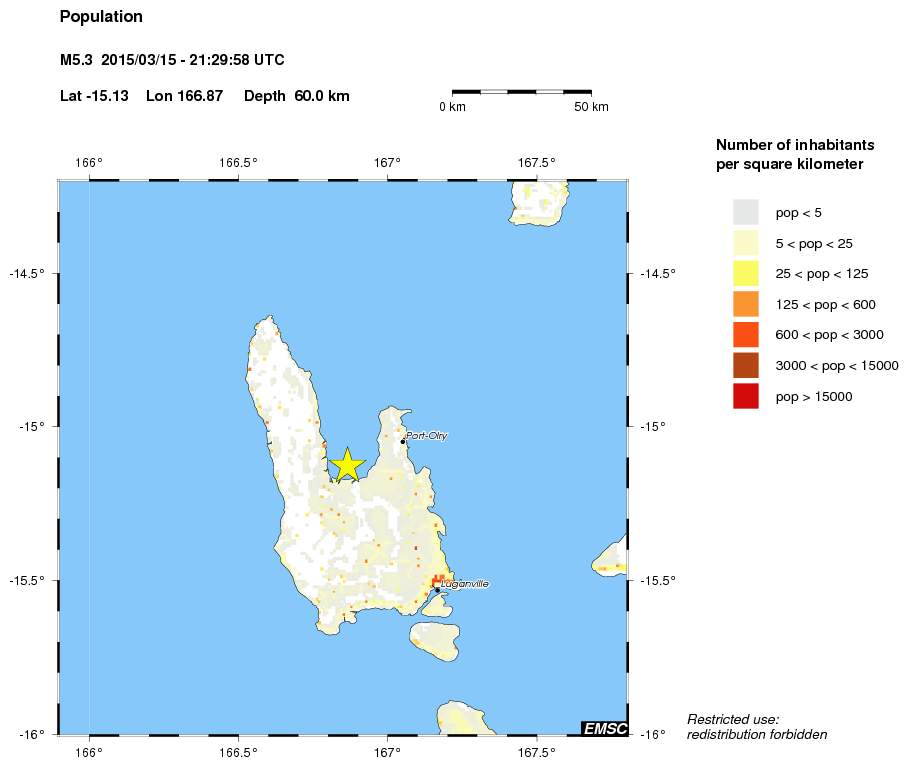Click the Port-Olry city dot
909x767 pixels.
[x=403, y=442]
